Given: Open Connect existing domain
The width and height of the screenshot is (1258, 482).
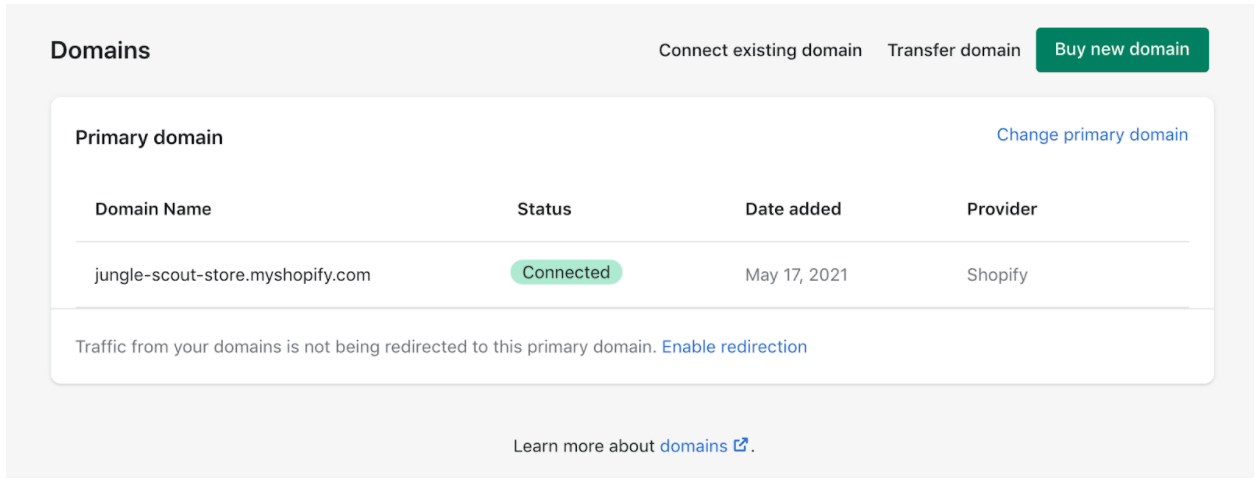Looking at the screenshot, I should point(760,50).
